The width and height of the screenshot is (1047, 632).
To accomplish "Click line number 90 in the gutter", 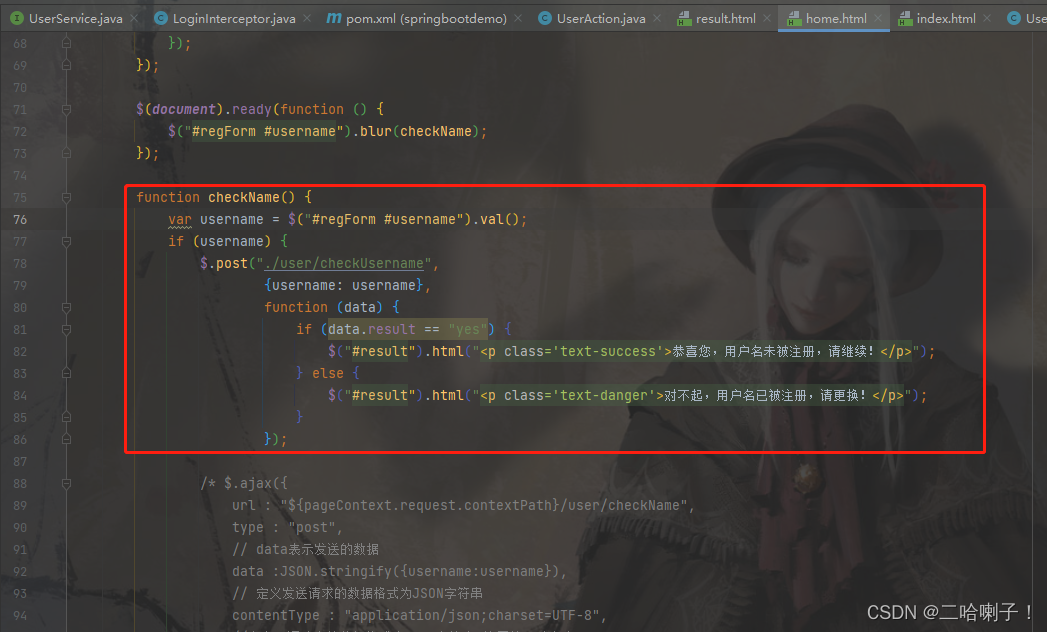I will pyautogui.click(x=20, y=527).
